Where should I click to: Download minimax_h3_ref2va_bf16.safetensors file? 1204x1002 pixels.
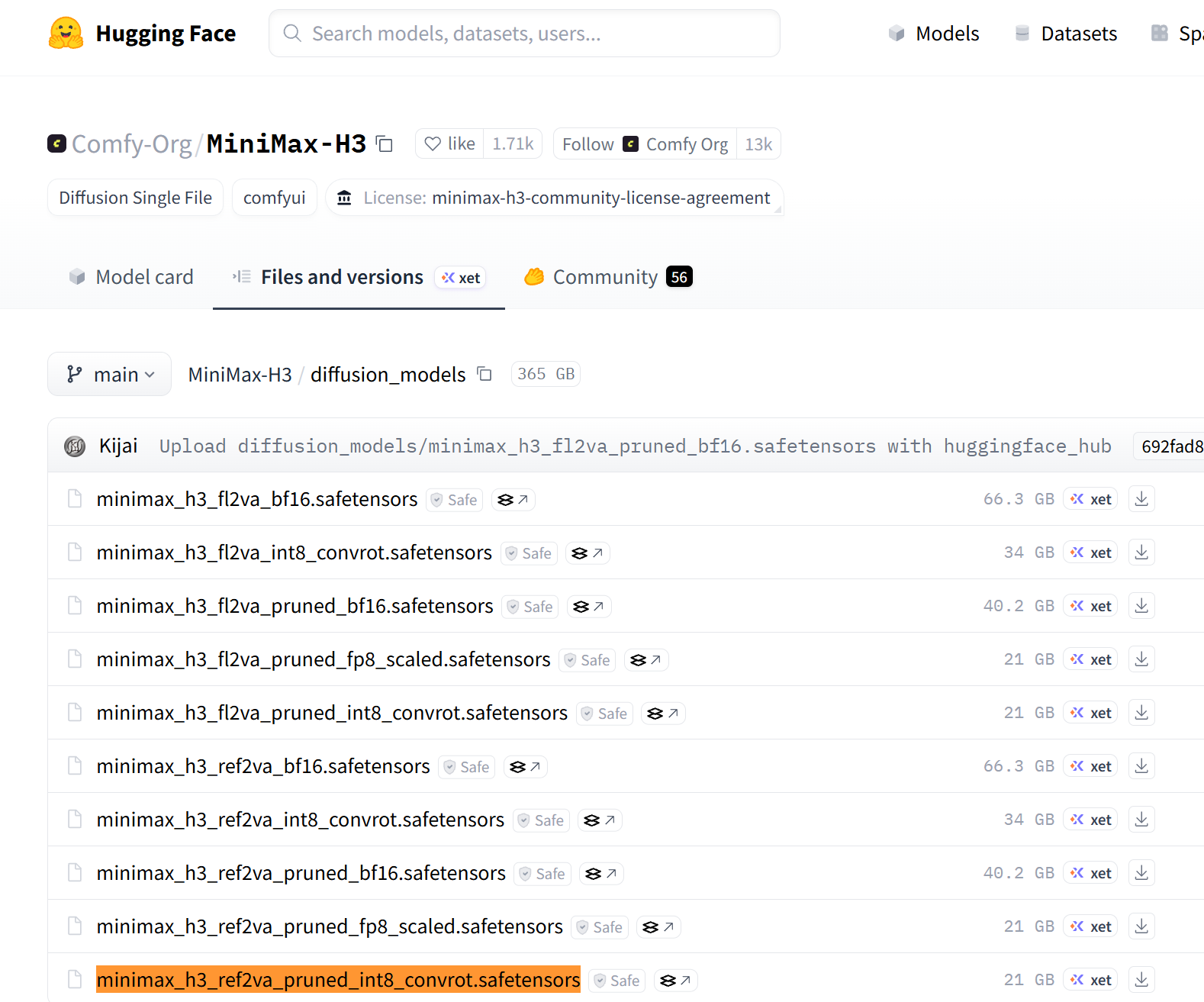coord(1141,766)
